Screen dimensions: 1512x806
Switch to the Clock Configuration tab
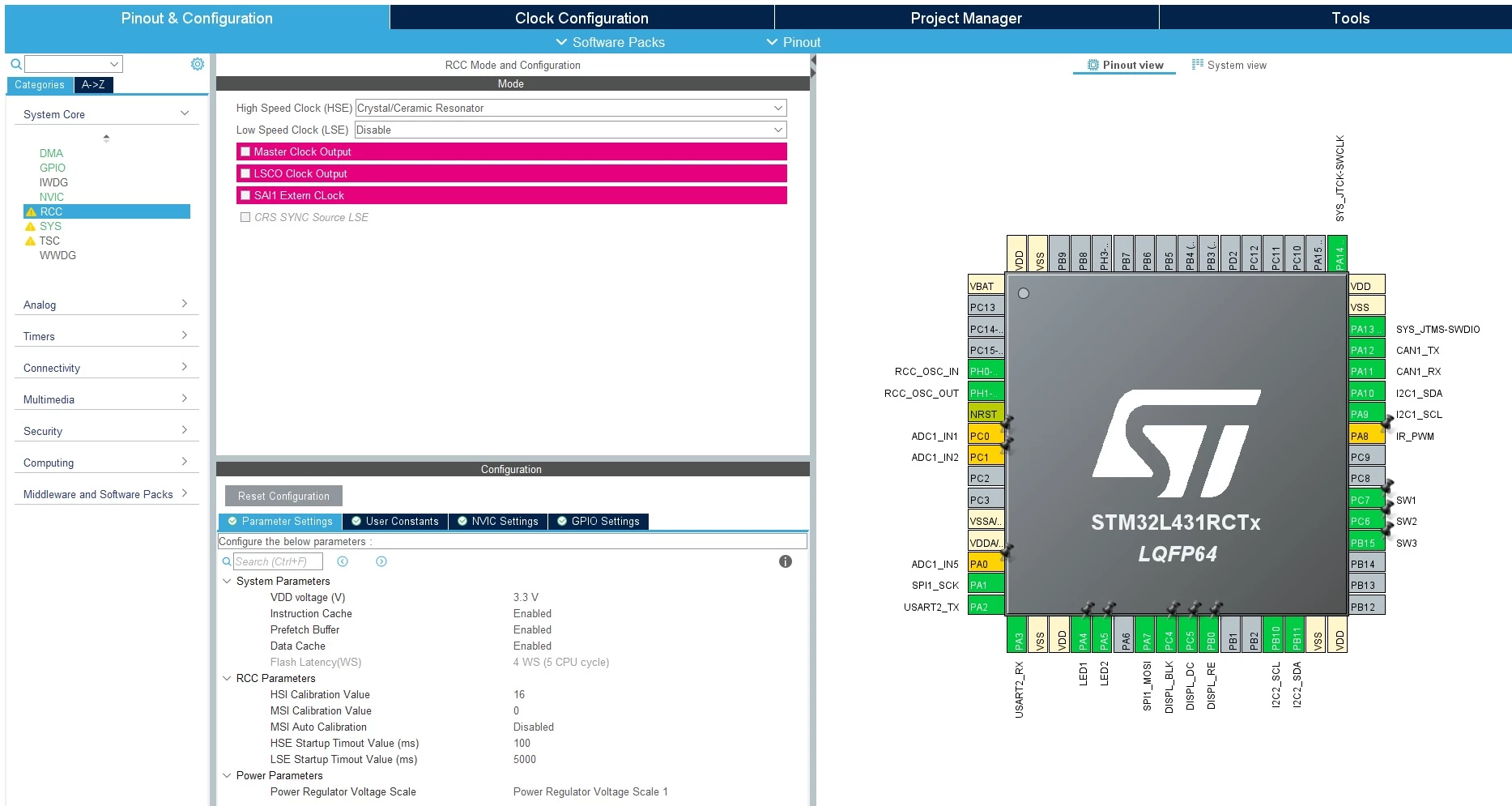581,18
